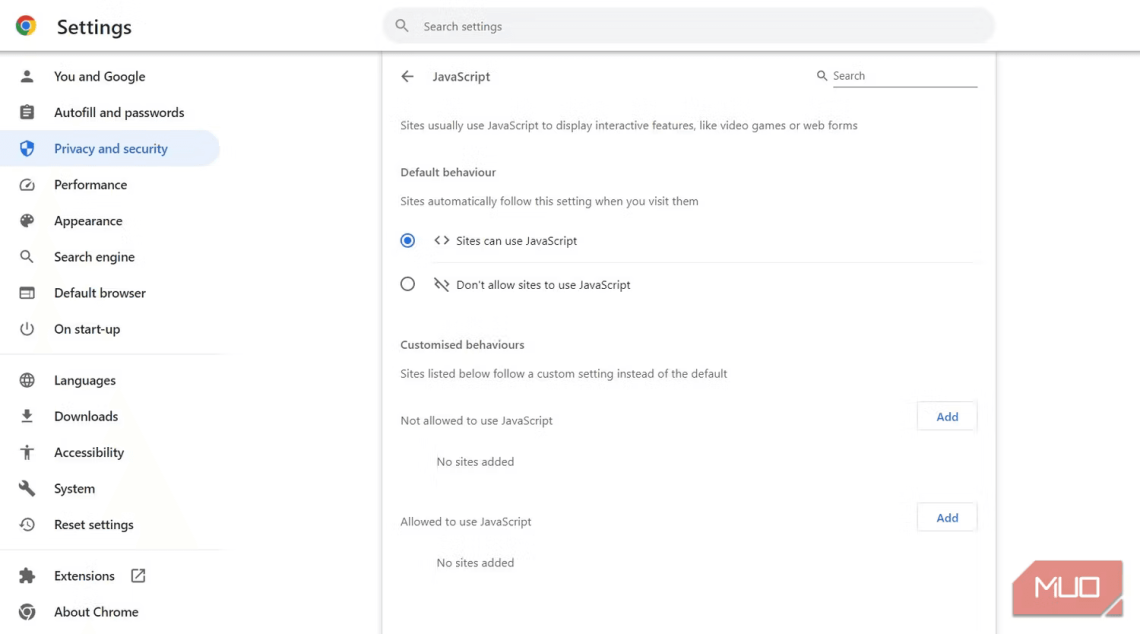Click the You and Google person icon
This screenshot has height=634, width=1140.
[x=27, y=76]
